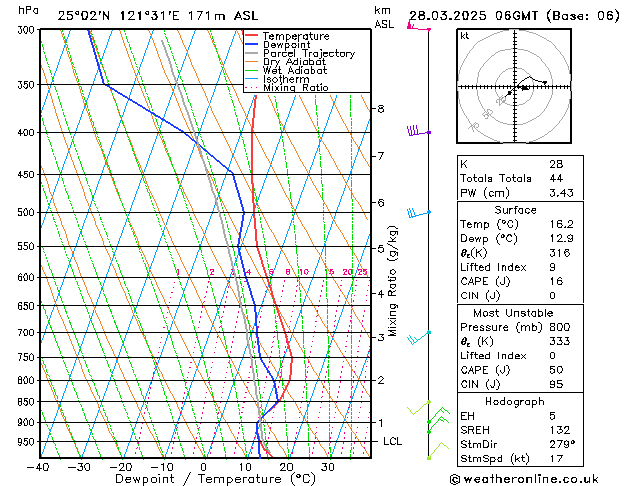Click the magenta wind barb at 300 hPa
This screenshot has width=629, height=486.
[419, 26]
